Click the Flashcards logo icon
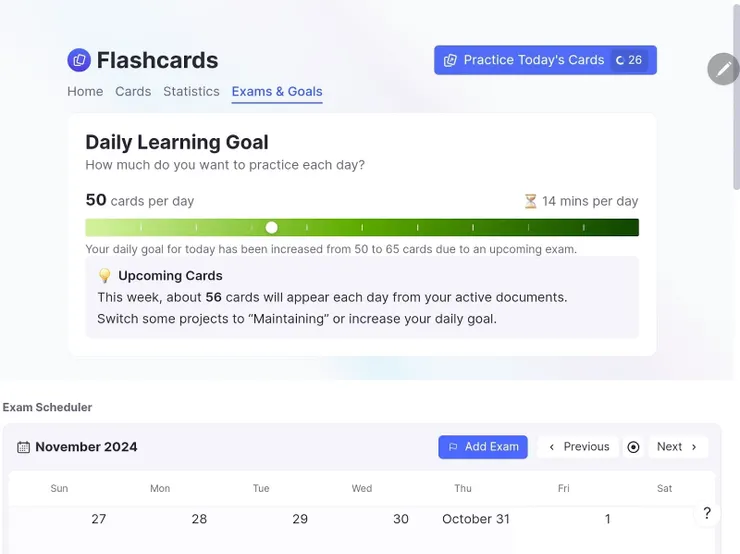The image size is (740, 554). [79, 61]
